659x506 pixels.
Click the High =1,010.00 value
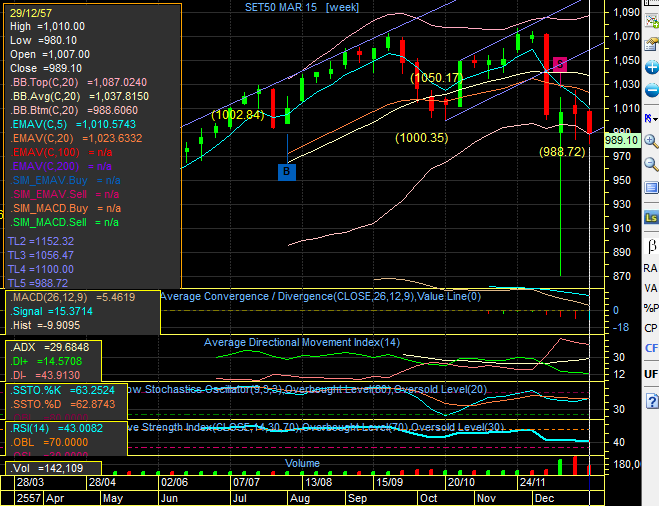tap(47, 26)
